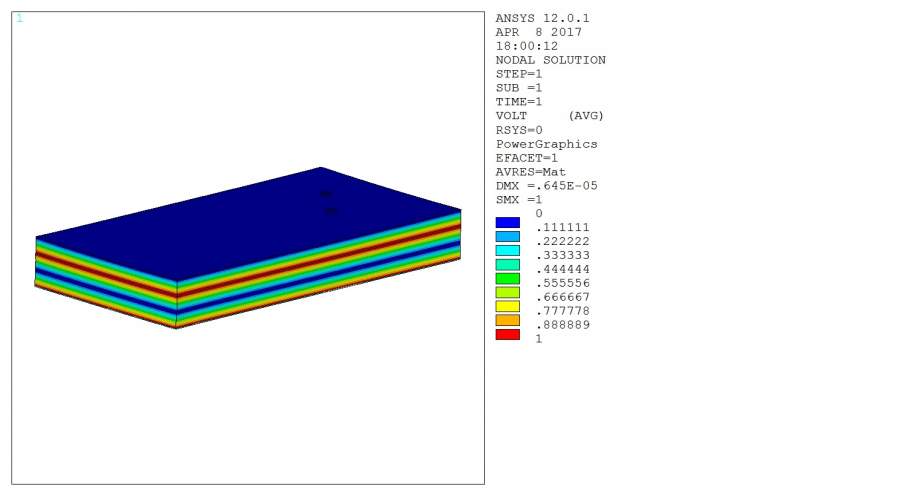Screen dimensions: 900x496
Task: Click the legend value '.555556'
Action: pyautogui.click(x=562, y=283)
